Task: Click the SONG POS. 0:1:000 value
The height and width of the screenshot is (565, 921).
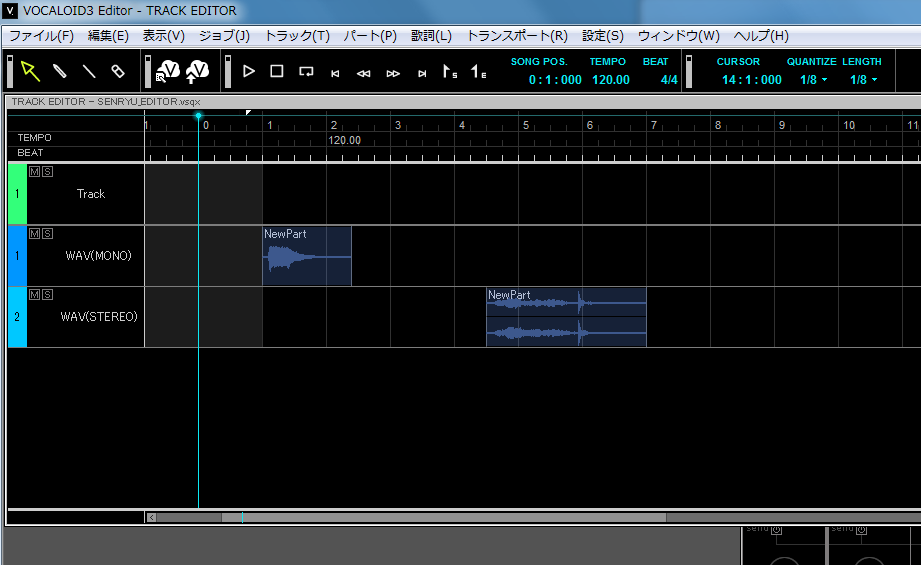Action: pos(555,80)
